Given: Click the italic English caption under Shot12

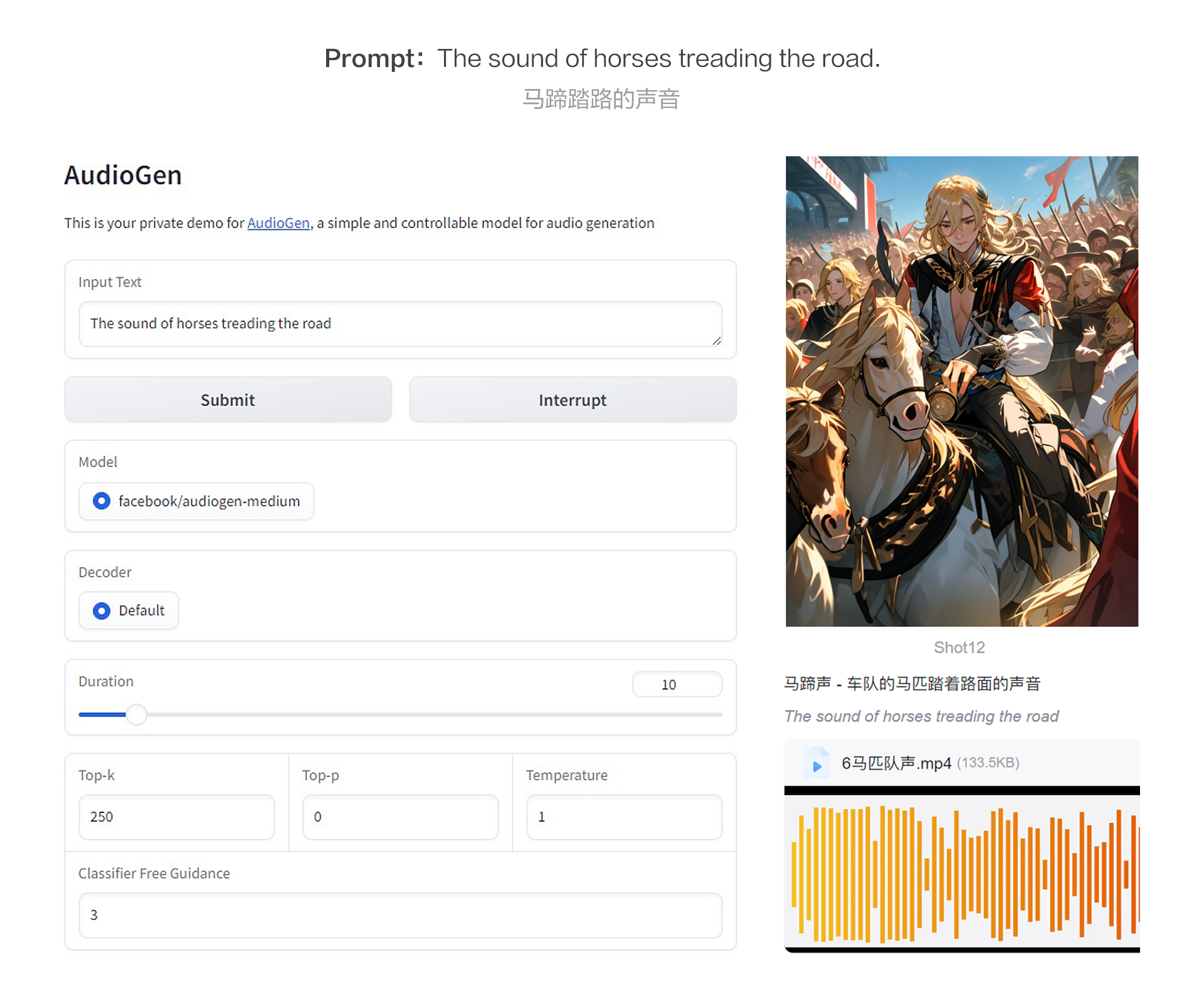Looking at the screenshot, I should [x=921, y=716].
